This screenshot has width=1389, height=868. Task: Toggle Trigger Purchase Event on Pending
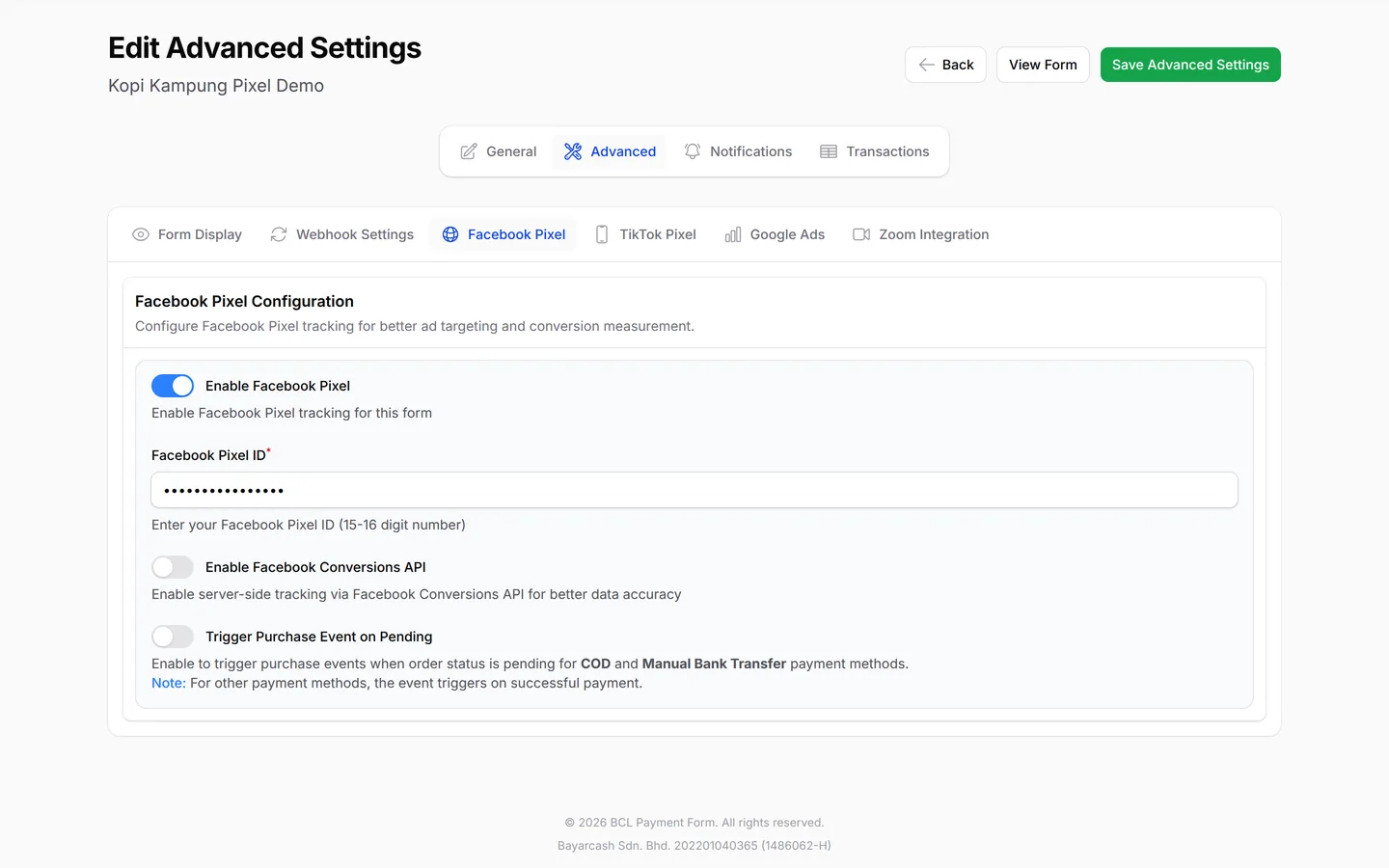tap(173, 637)
